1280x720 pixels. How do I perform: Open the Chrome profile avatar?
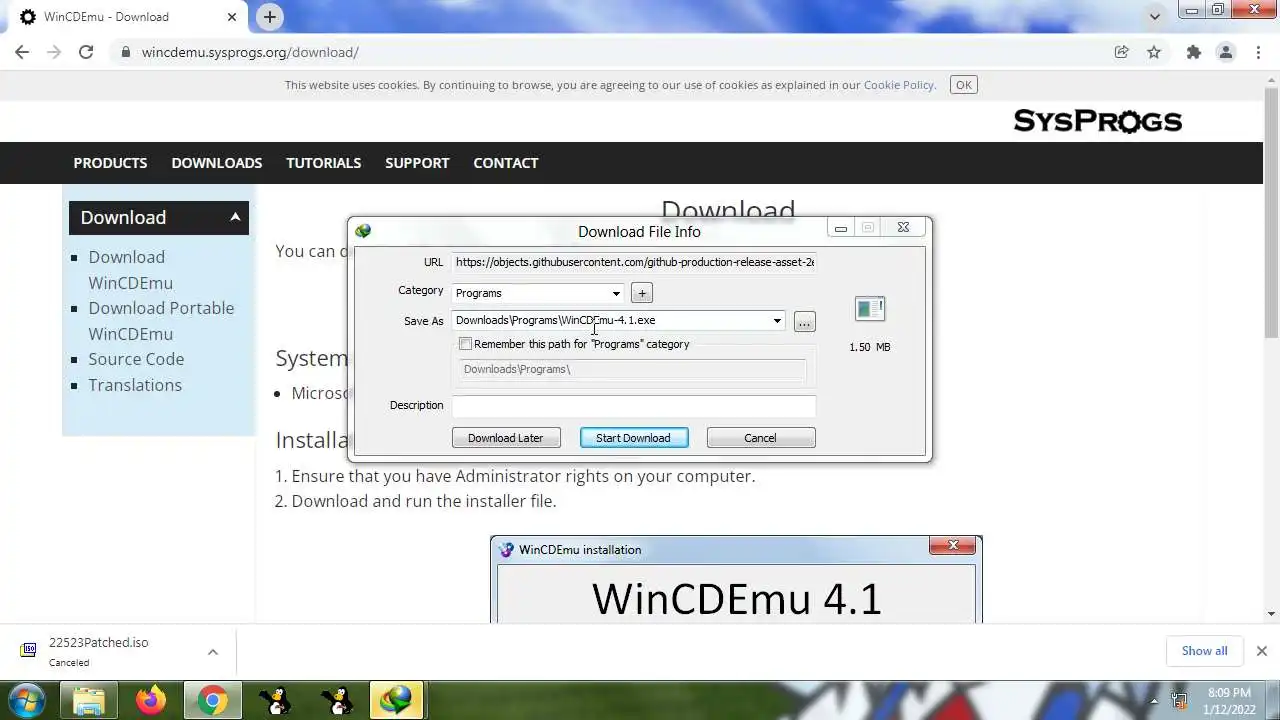pos(1226,52)
